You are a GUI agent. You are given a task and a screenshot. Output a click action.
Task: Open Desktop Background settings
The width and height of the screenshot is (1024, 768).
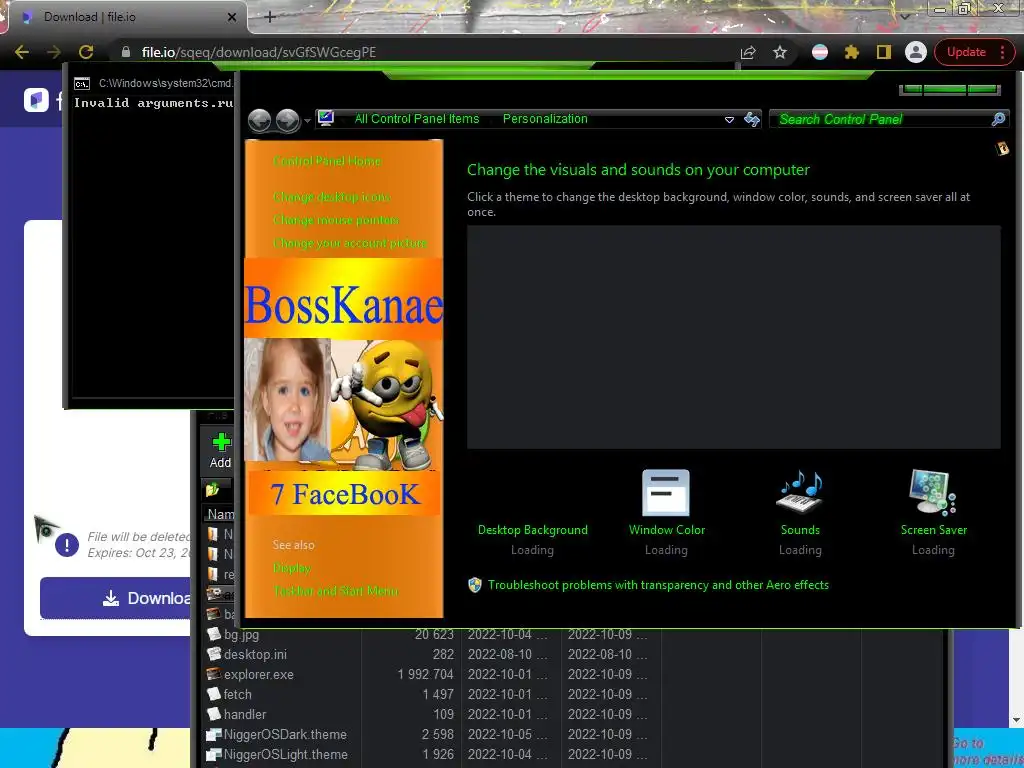coord(532,530)
